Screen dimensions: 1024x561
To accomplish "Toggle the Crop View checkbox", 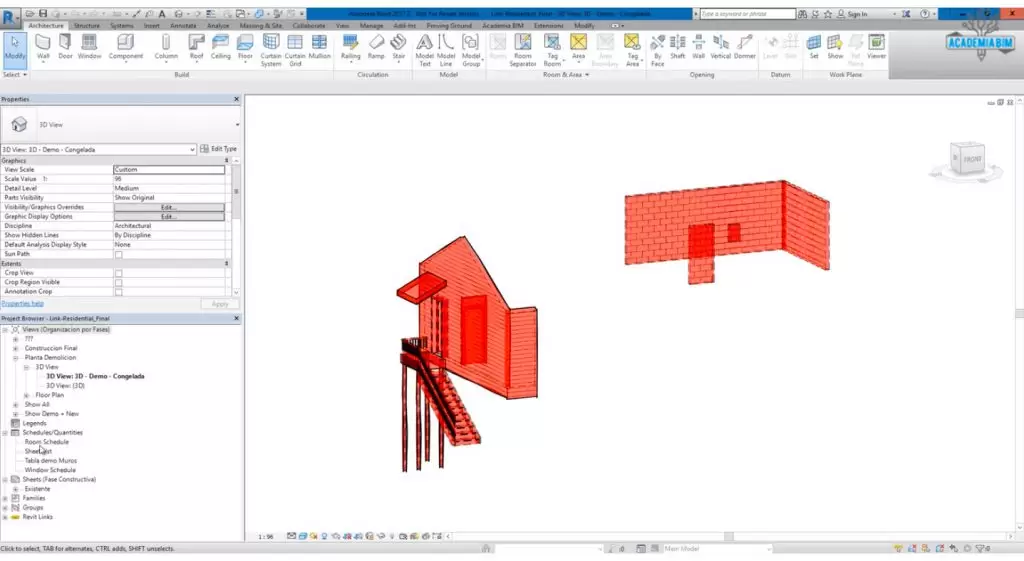I will tap(118, 273).
